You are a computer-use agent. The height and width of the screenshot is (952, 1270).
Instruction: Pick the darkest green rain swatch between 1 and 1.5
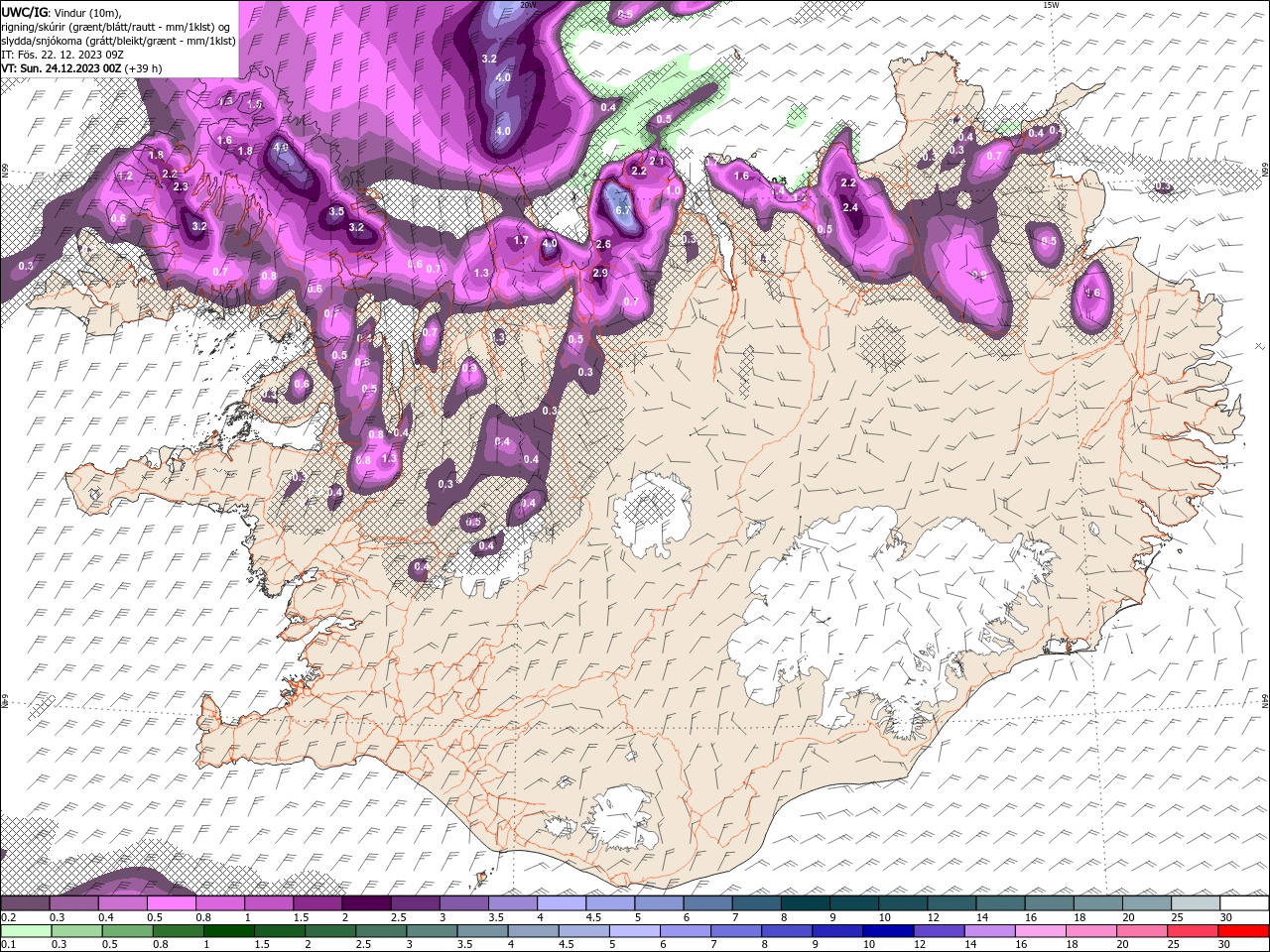(x=229, y=931)
